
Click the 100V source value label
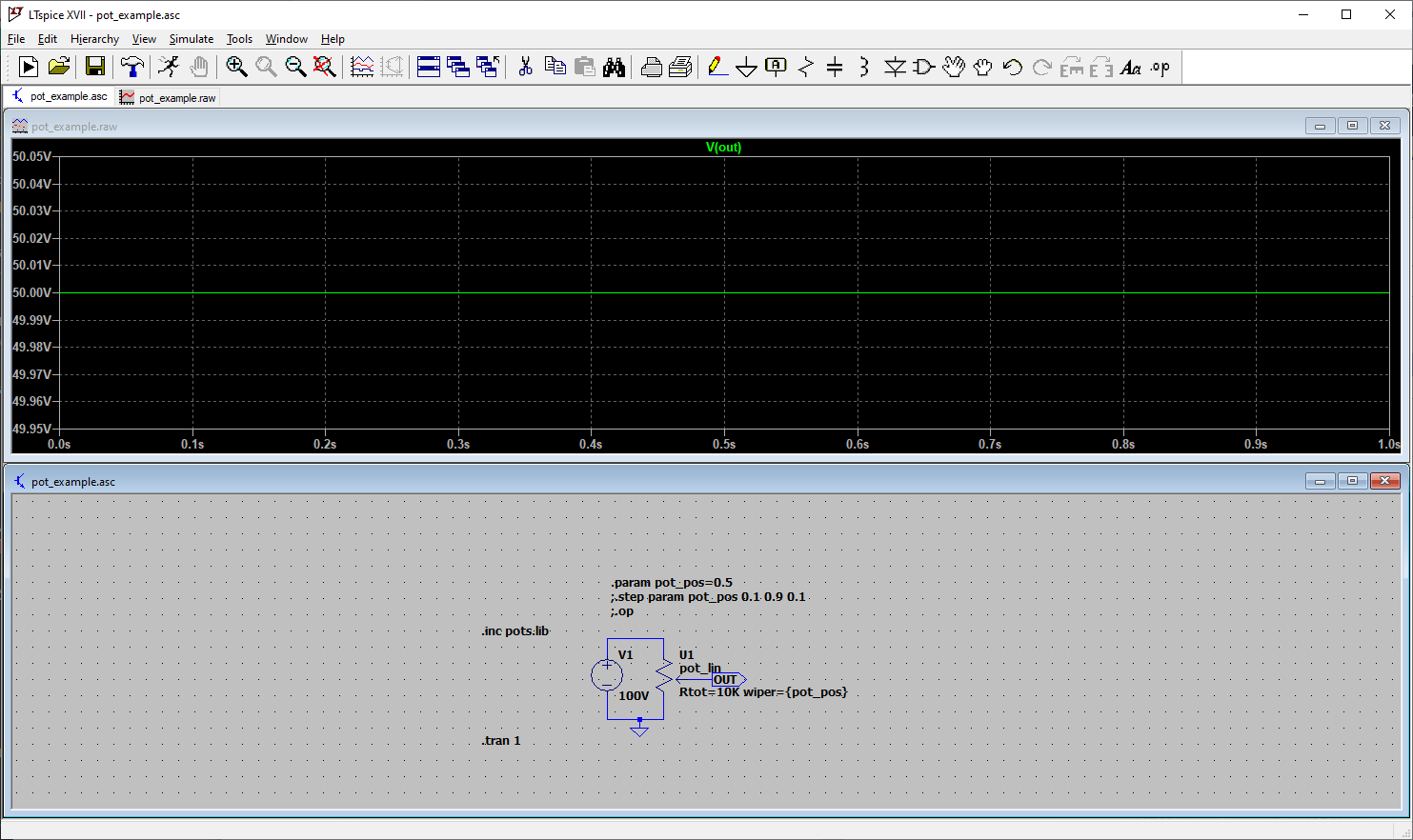(634, 695)
